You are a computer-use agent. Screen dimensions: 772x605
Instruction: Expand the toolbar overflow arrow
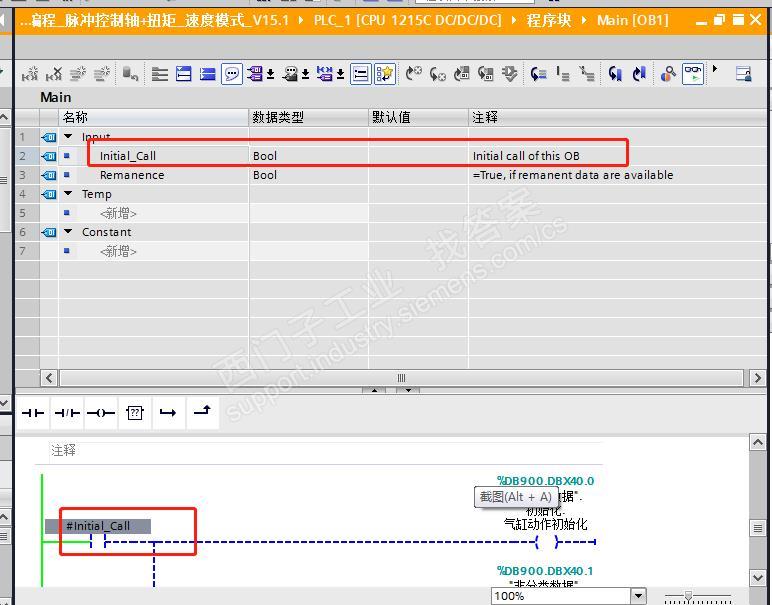[x=715, y=69]
